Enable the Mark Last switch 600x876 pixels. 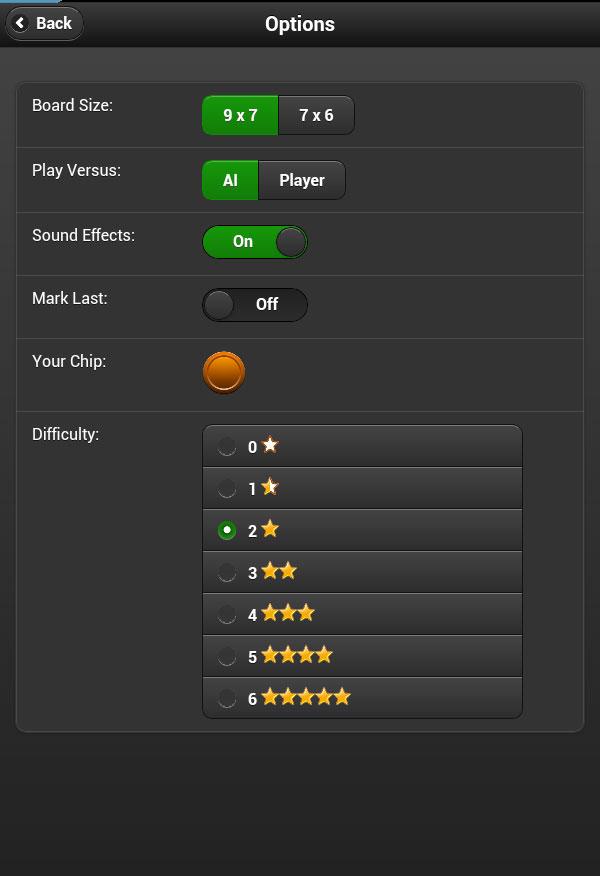tap(255, 304)
